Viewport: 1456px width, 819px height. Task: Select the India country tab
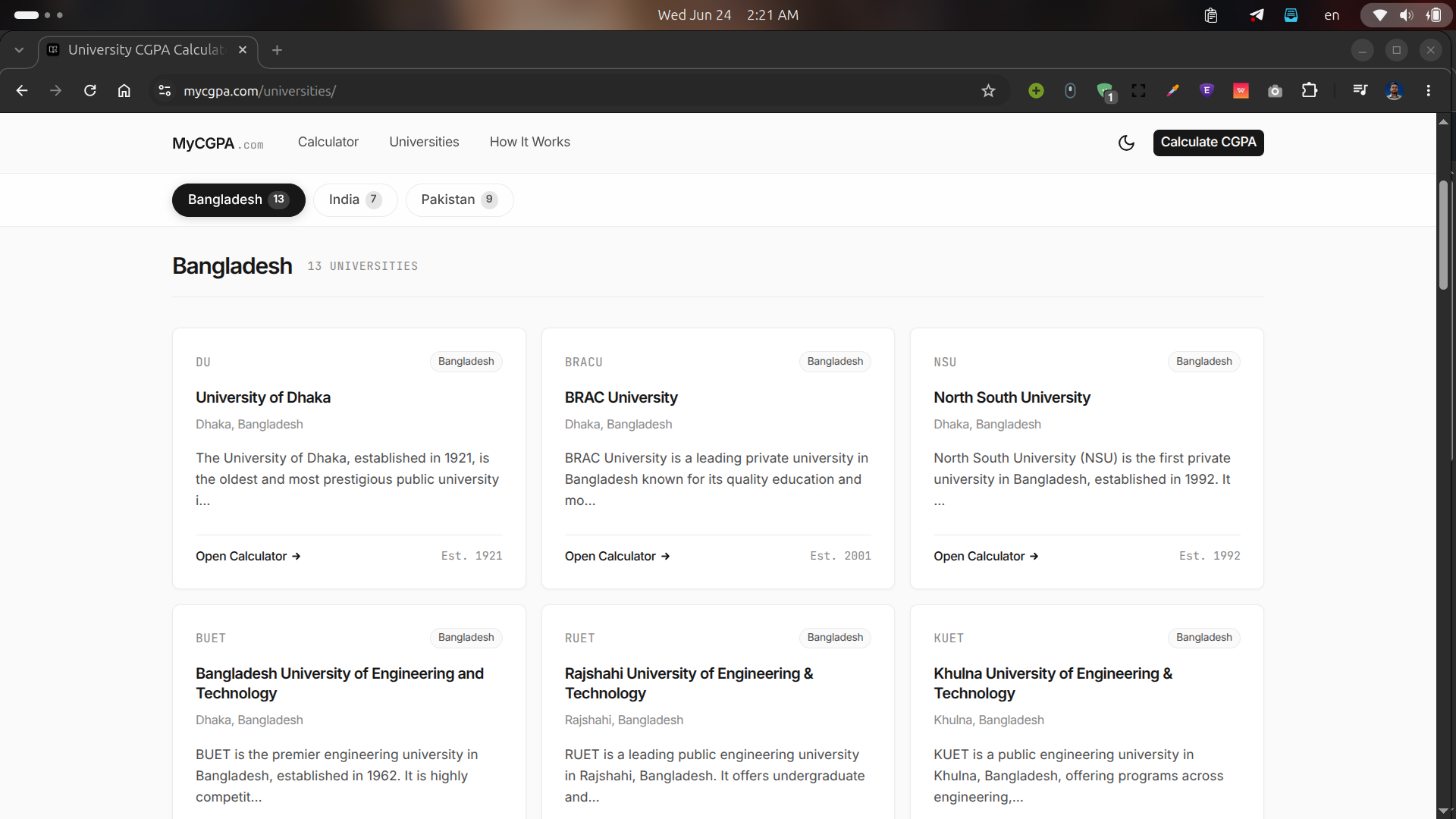pyautogui.click(x=355, y=199)
